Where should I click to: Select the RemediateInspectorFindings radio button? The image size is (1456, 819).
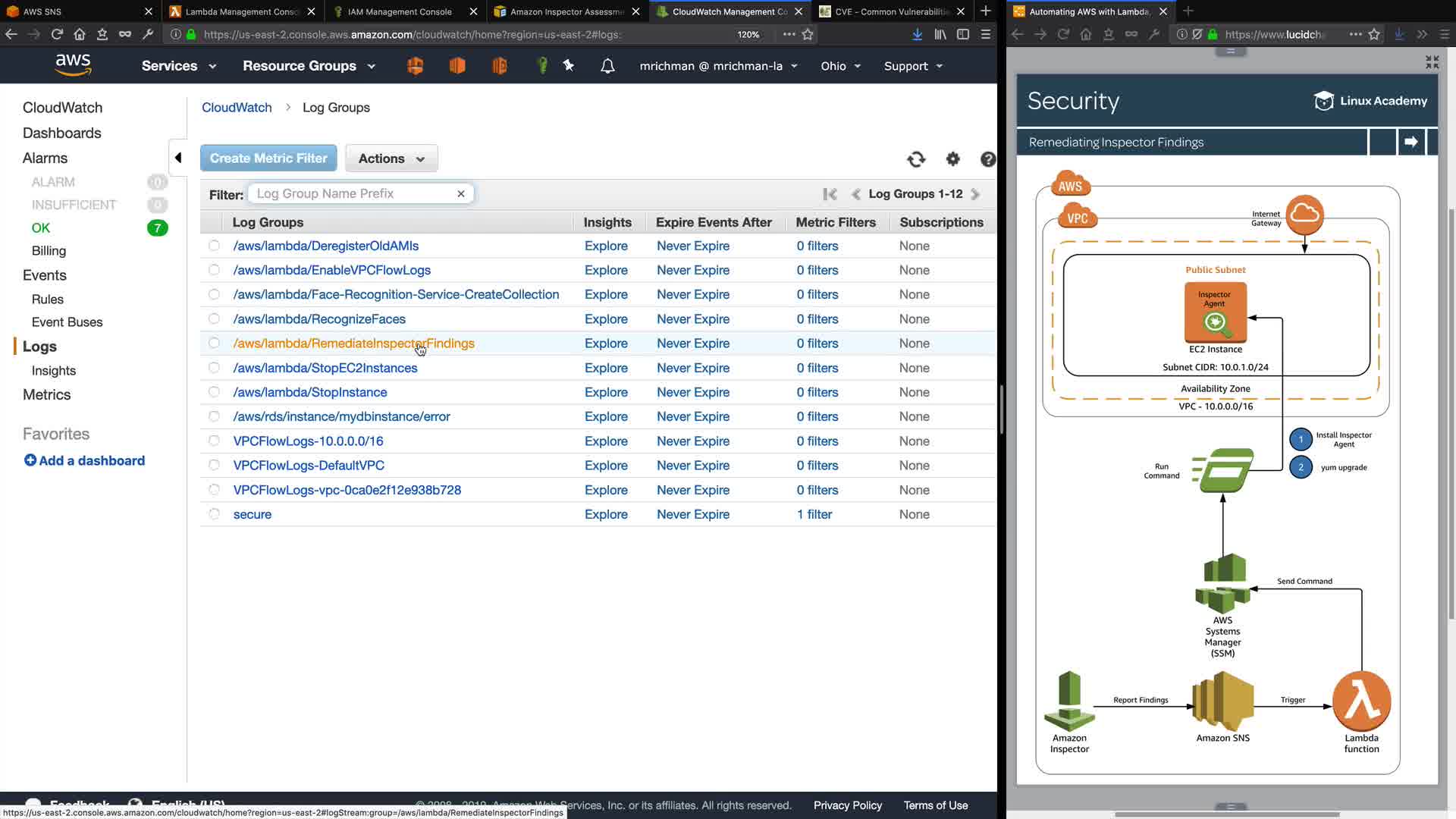coord(215,344)
